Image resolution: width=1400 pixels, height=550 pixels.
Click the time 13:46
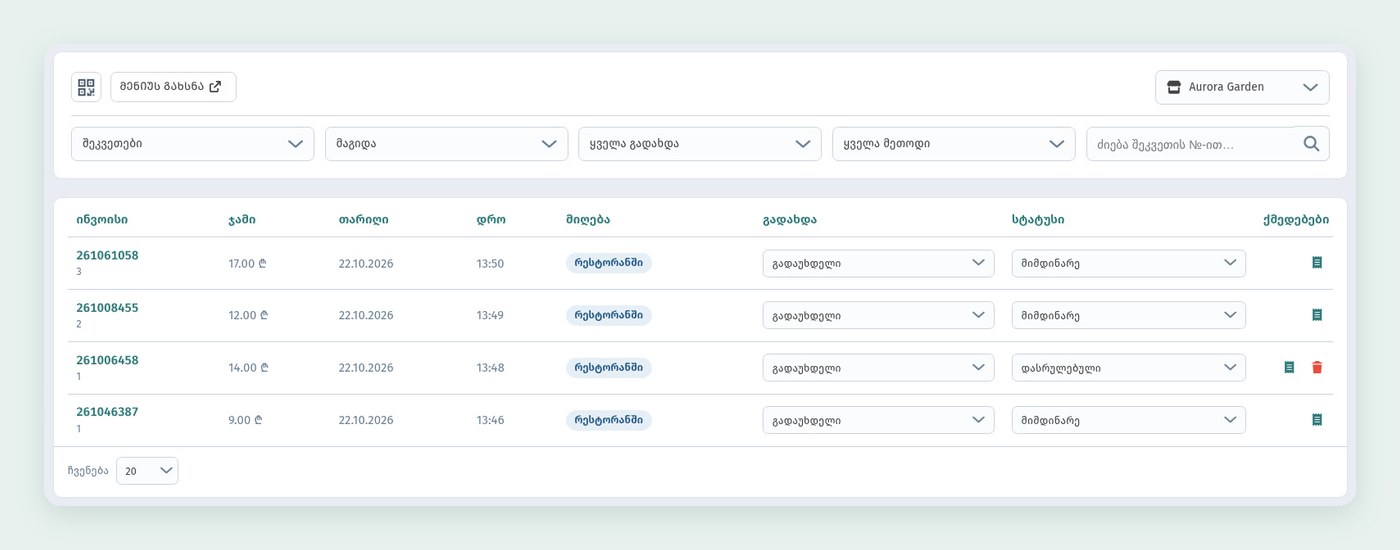(490, 420)
